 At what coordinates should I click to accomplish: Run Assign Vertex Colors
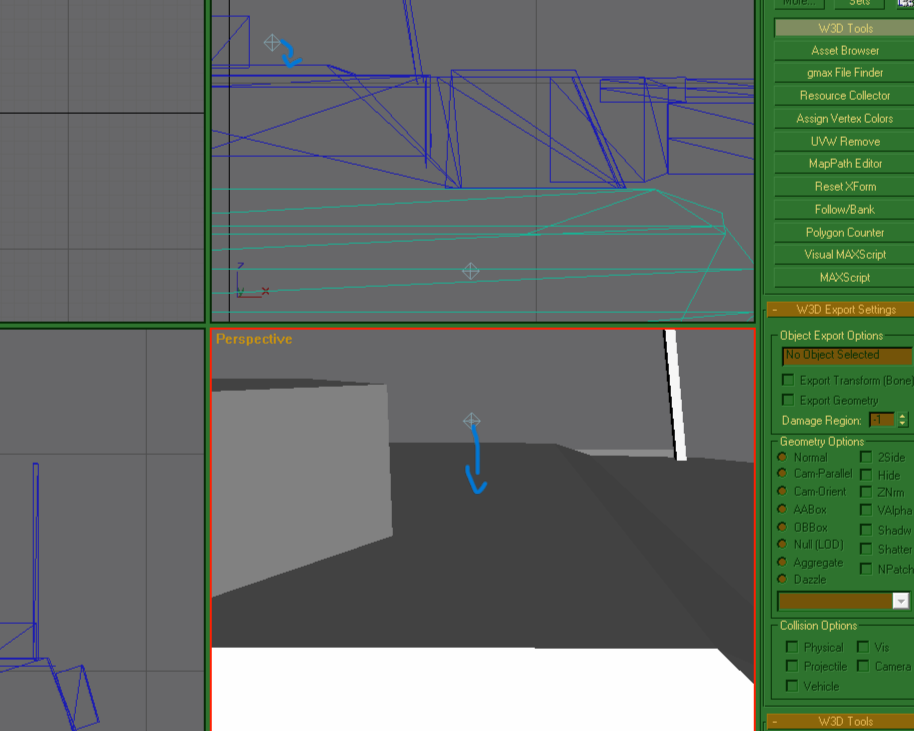pyautogui.click(x=843, y=118)
